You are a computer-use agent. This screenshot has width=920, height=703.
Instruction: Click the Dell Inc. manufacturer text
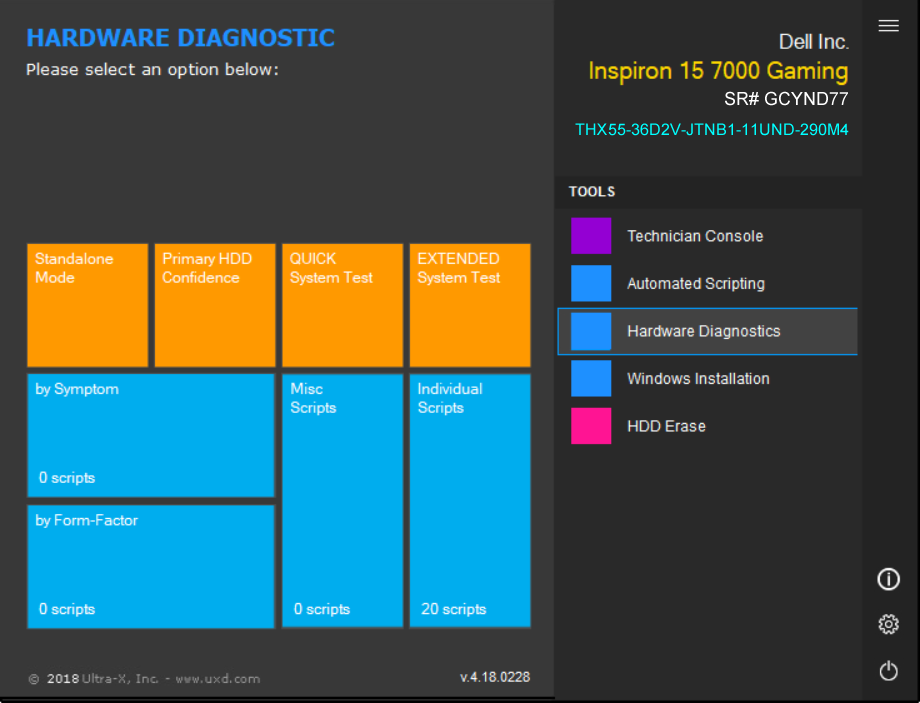pos(814,42)
